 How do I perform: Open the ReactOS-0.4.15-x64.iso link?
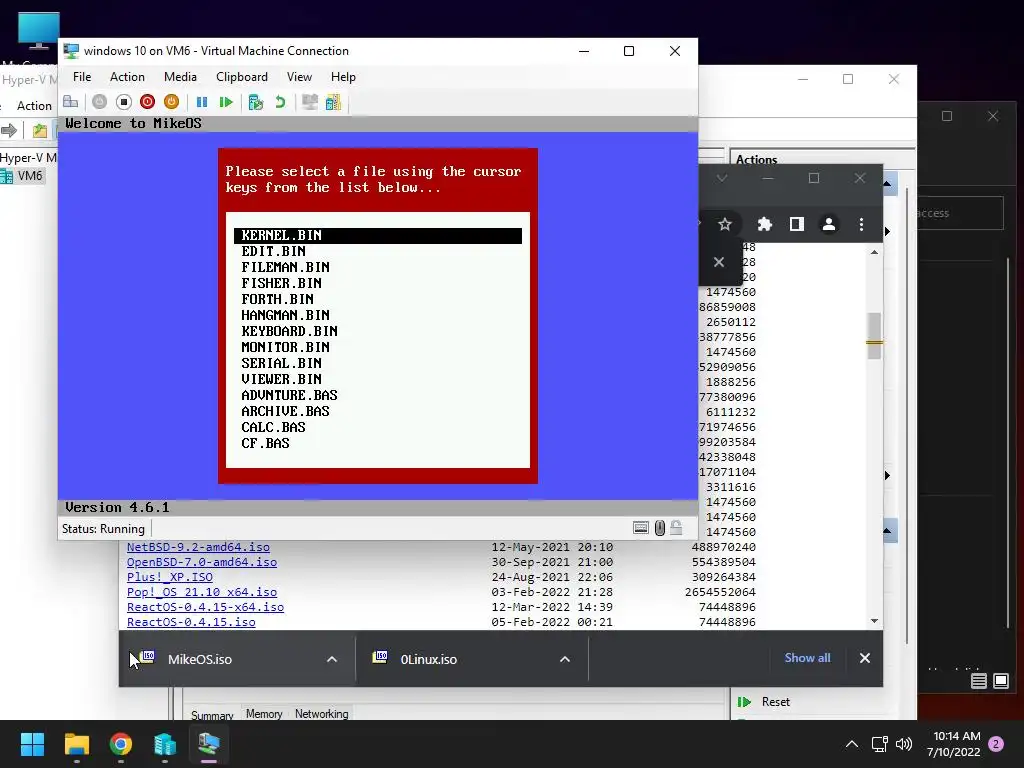pos(205,607)
